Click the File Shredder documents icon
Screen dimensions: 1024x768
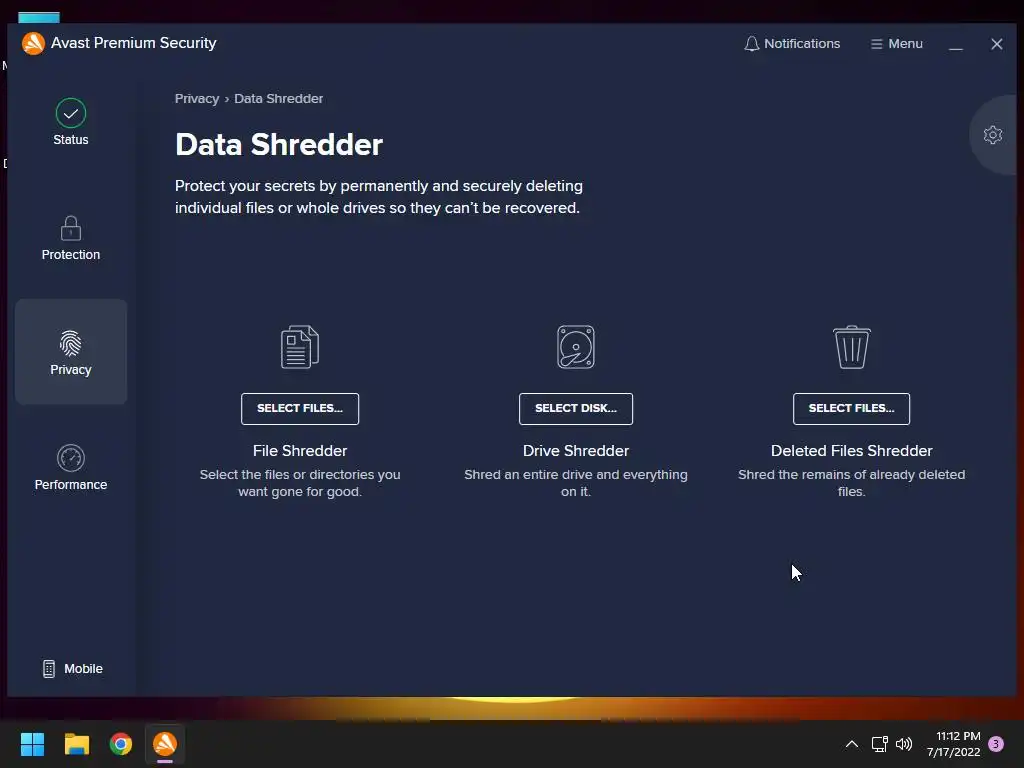[x=300, y=347]
